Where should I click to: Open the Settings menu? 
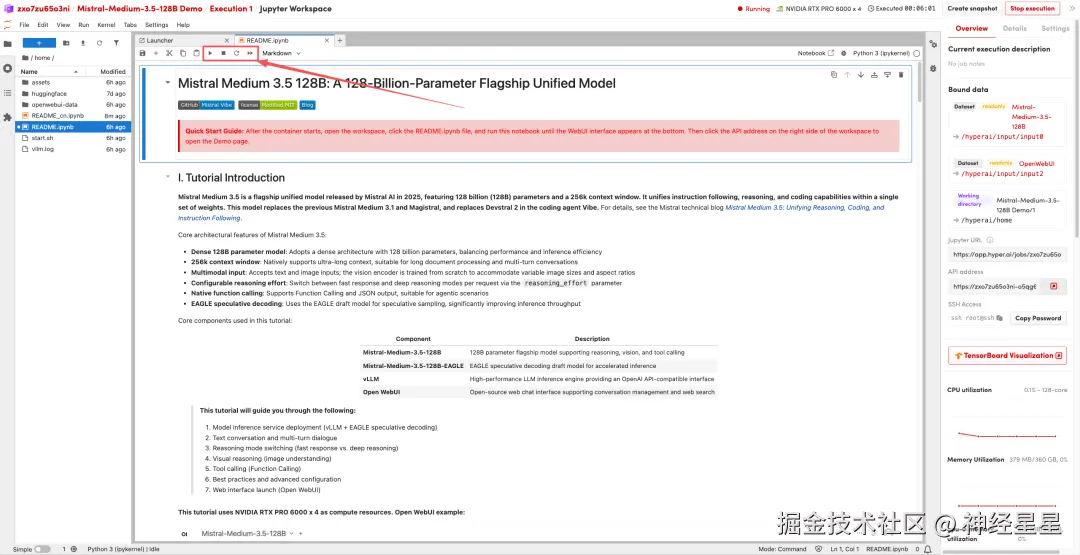[x=156, y=25]
